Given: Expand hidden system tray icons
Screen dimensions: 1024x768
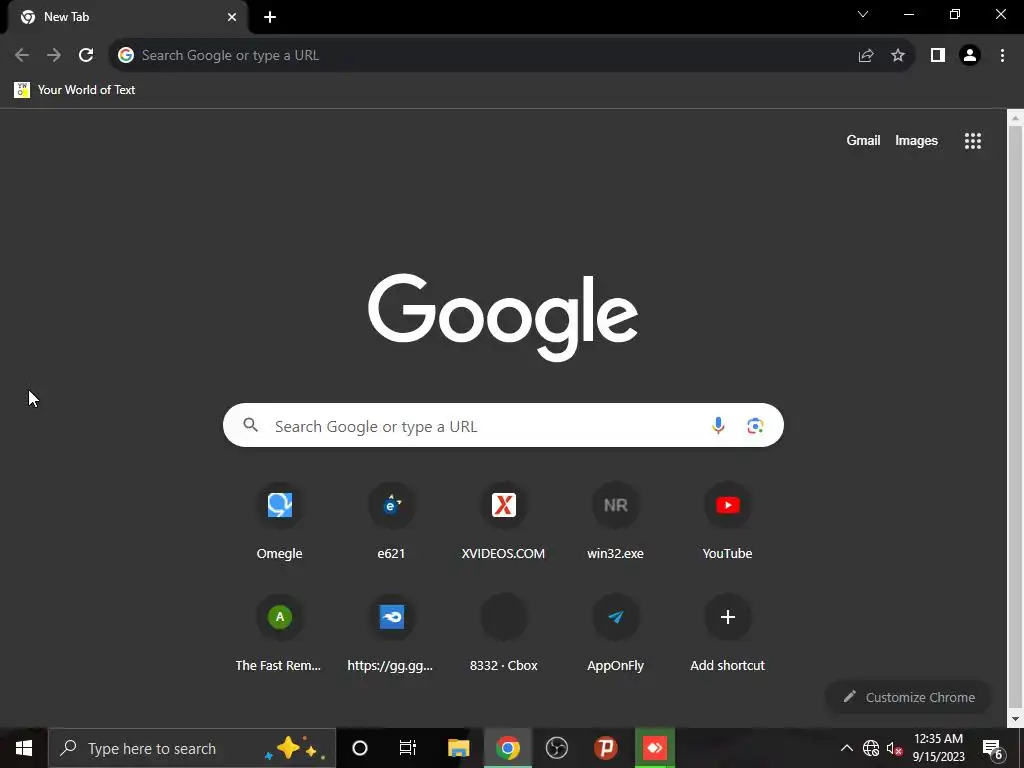Looking at the screenshot, I should [x=846, y=748].
